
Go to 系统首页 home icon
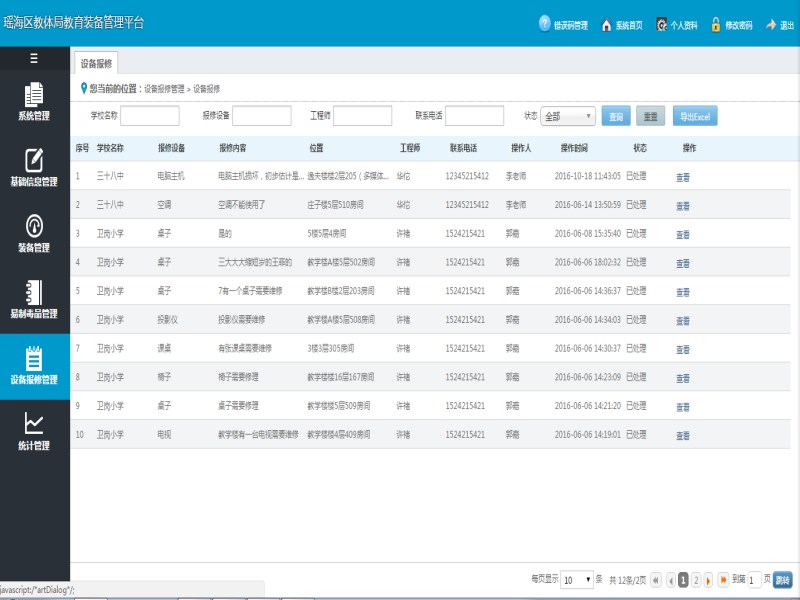pos(606,24)
